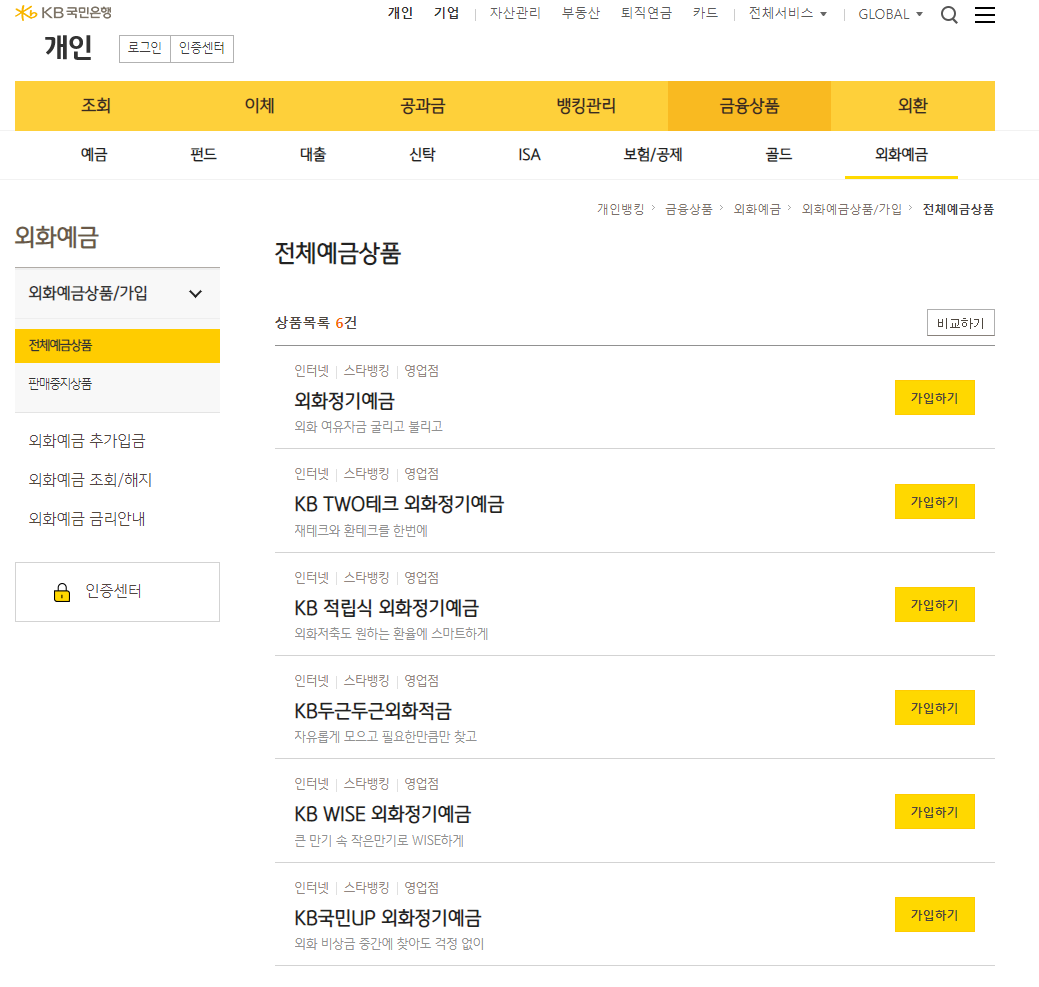The image size is (1039, 987).
Task: Open the 뱅킹관리 main tab
Action: click(x=586, y=106)
